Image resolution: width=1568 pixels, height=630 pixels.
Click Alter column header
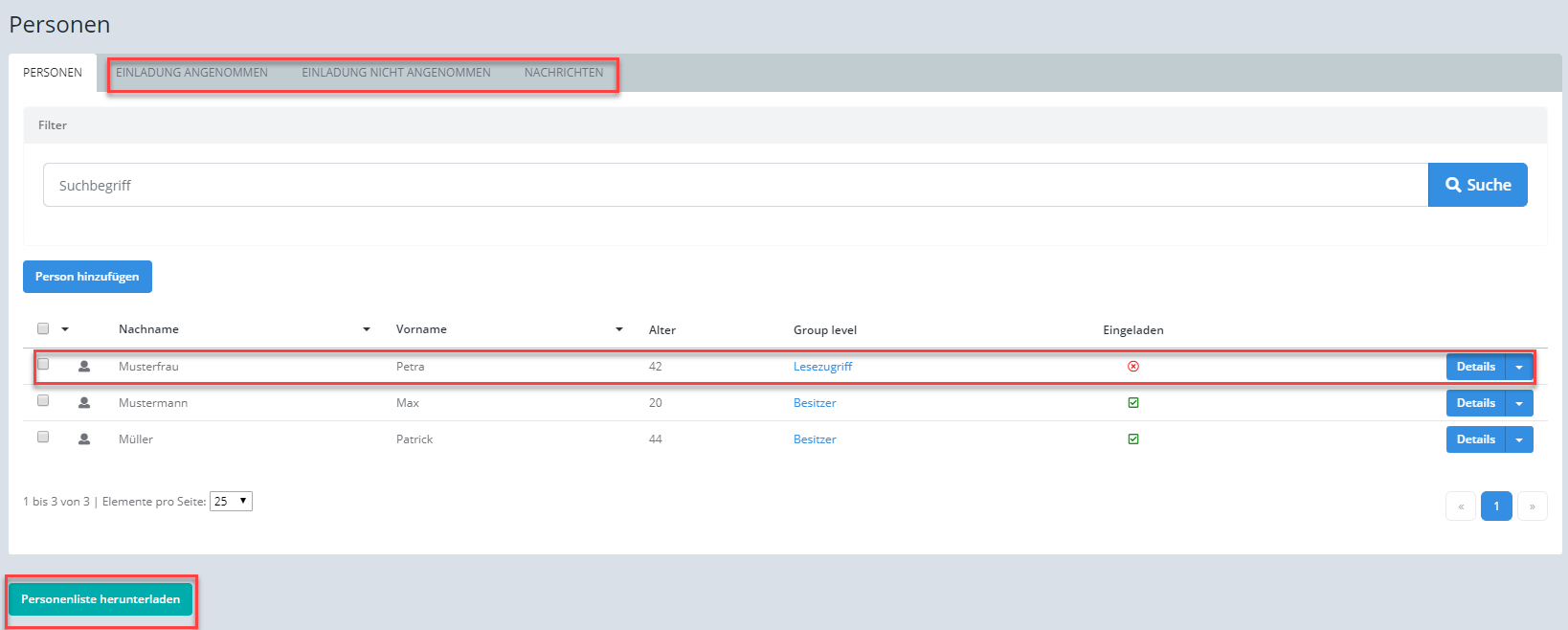click(x=662, y=330)
